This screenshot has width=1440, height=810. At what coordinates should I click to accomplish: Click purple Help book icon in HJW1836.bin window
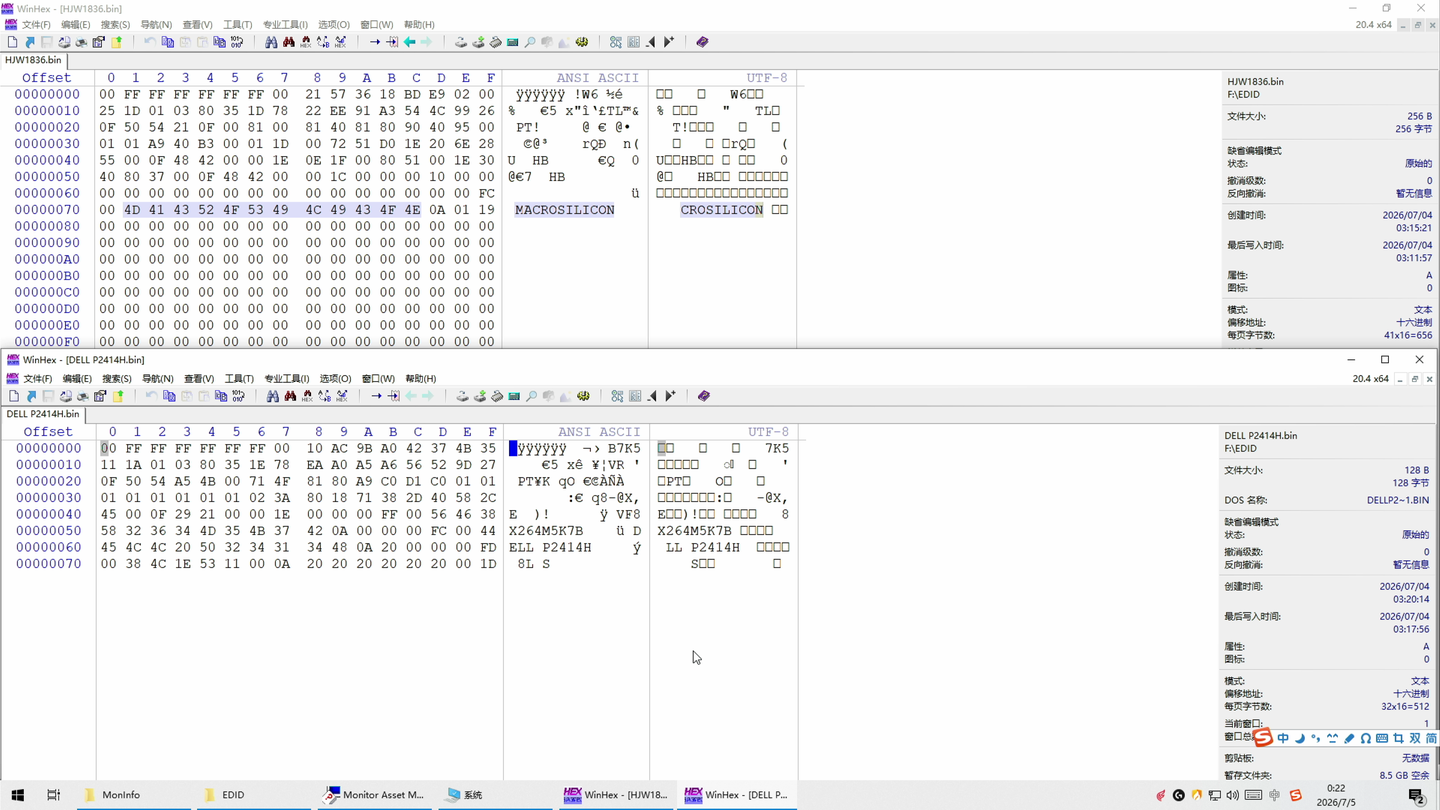click(702, 42)
